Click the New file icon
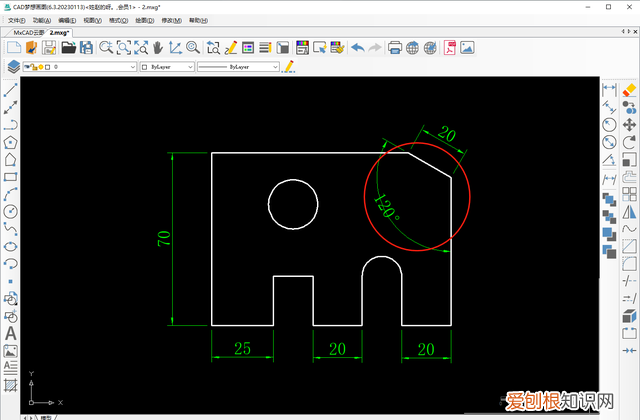The width and height of the screenshot is (640, 420). (14, 47)
